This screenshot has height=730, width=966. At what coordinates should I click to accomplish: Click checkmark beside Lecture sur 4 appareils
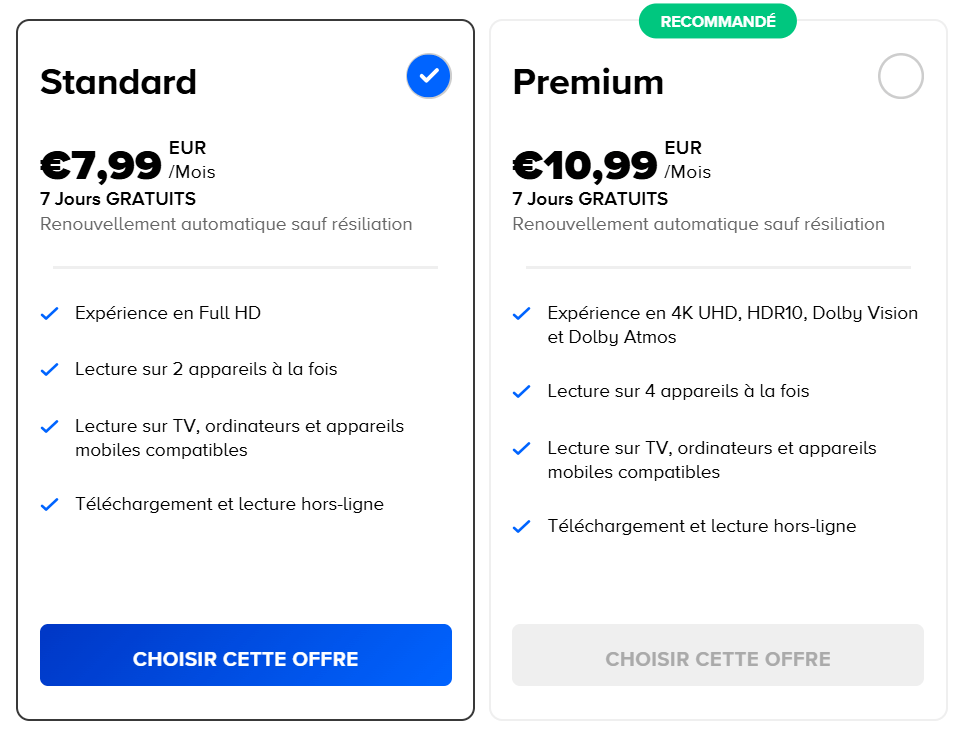point(521,392)
